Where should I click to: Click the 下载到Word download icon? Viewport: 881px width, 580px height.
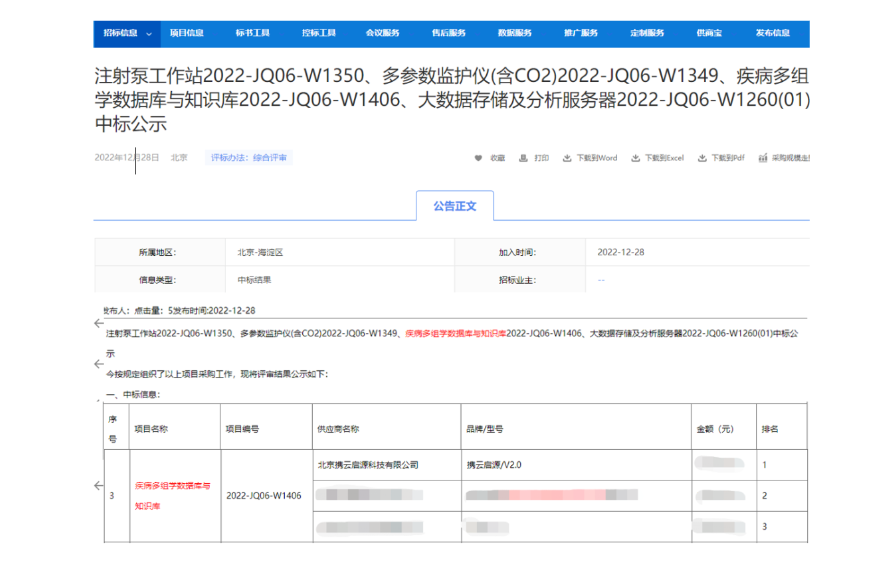[567, 158]
